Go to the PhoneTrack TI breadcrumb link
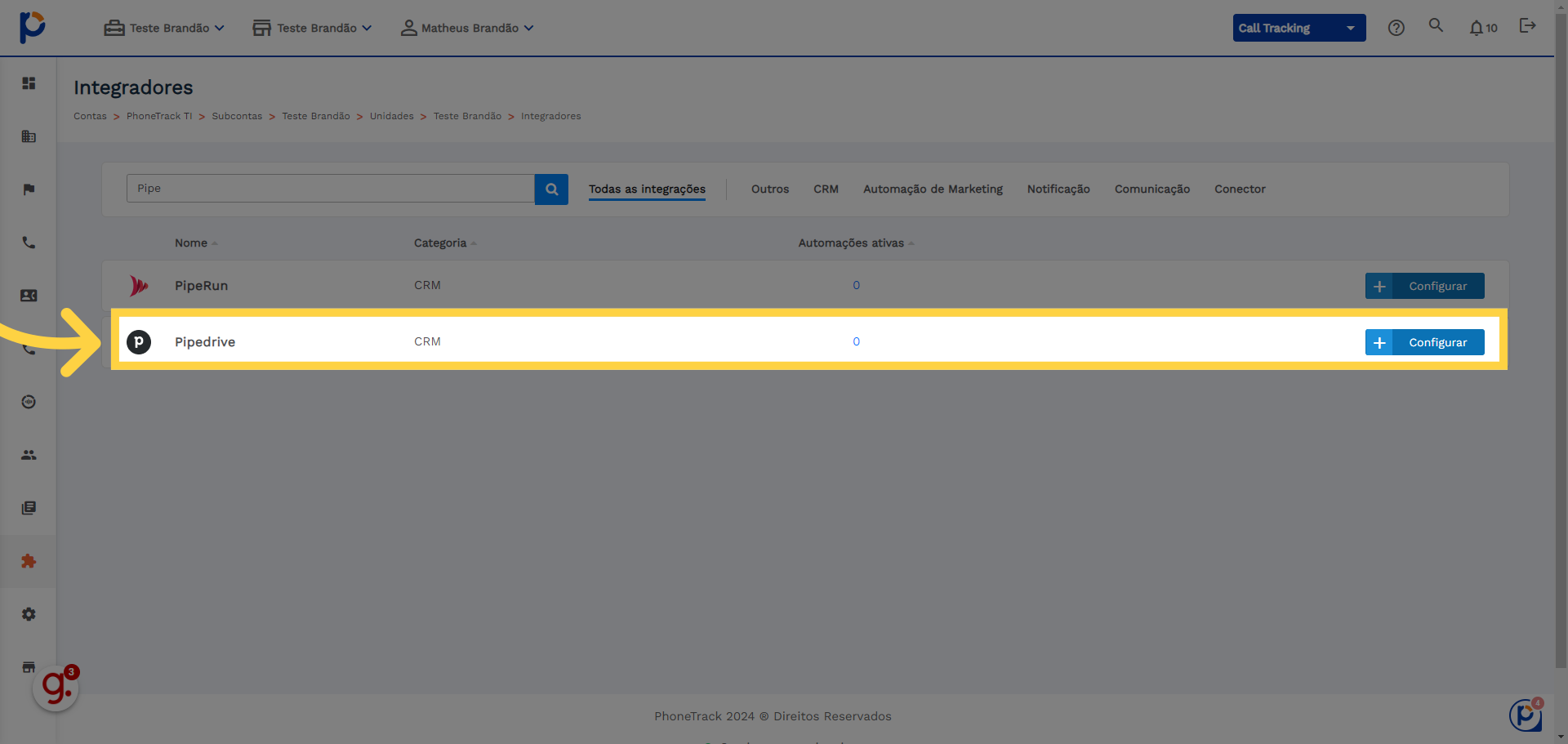 pos(159,116)
